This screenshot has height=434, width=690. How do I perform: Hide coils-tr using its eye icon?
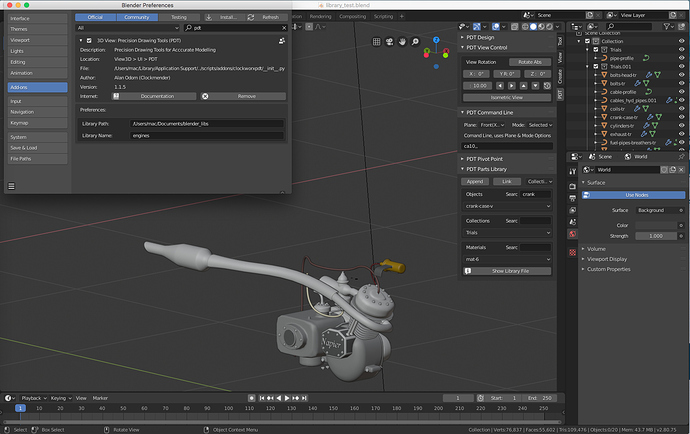(682, 109)
